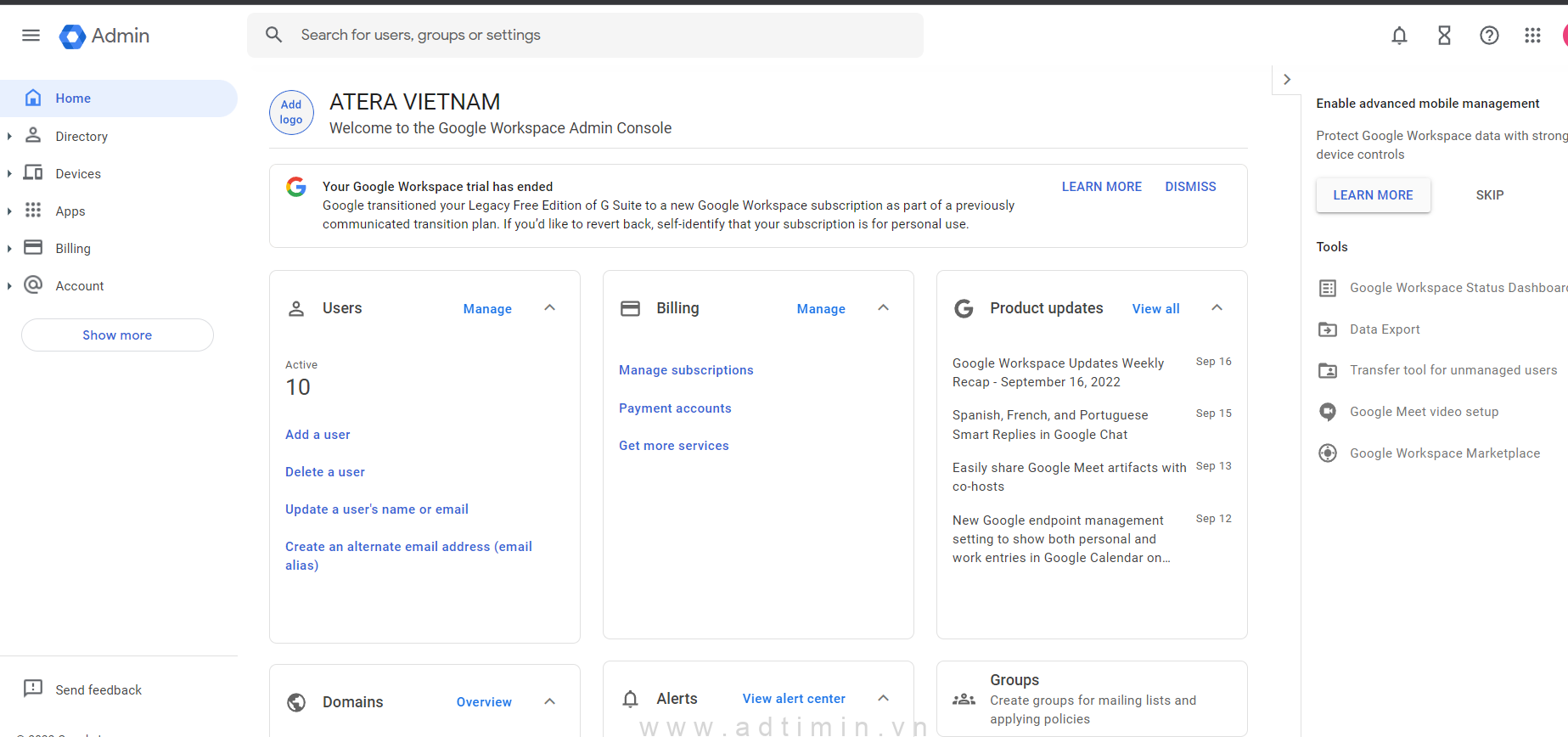Expand the Directory sidebar section
The width and height of the screenshot is (1568, 737).
[x=9, y=136]
